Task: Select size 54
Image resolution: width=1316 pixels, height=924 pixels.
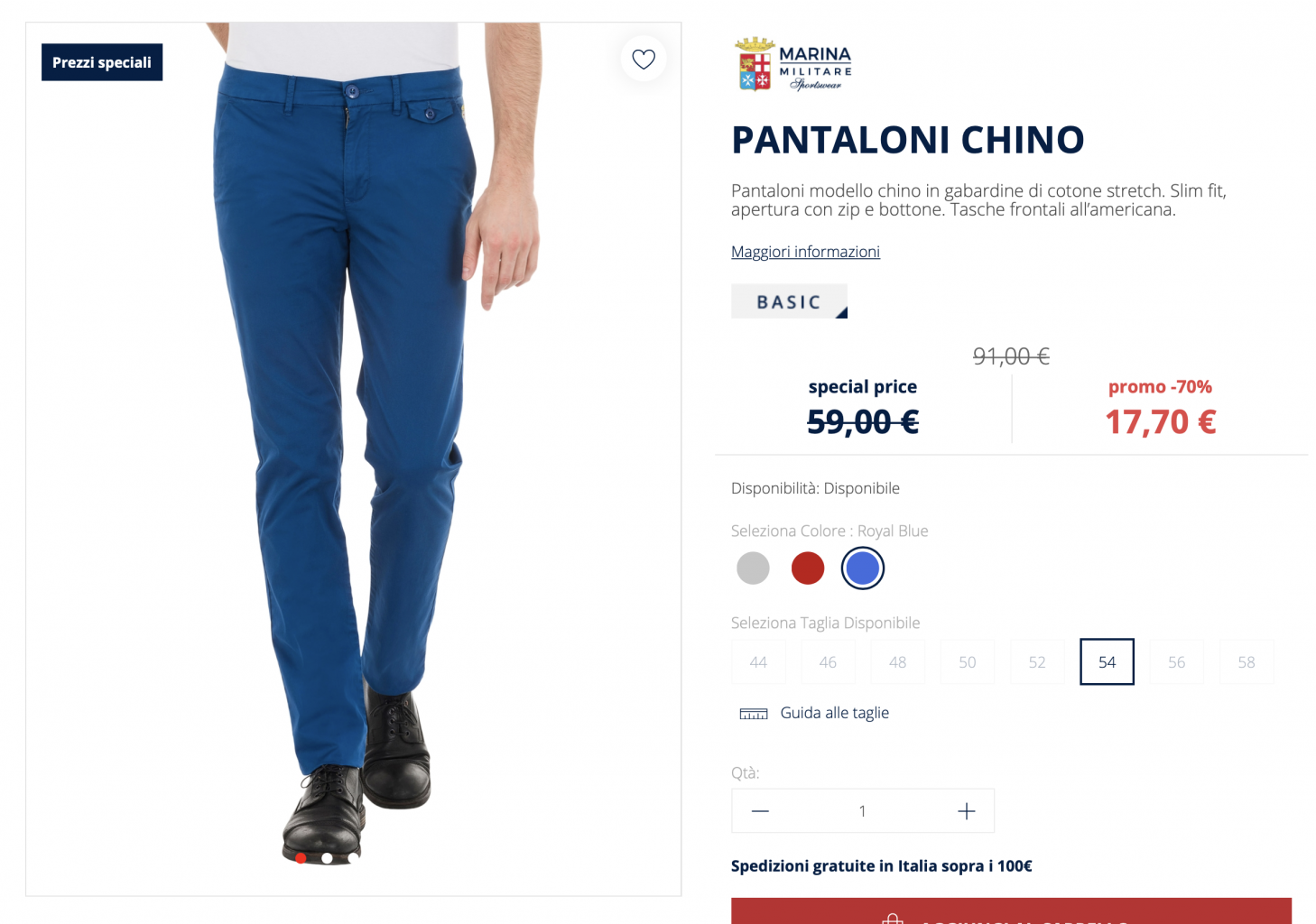Action: point(1107,661)
